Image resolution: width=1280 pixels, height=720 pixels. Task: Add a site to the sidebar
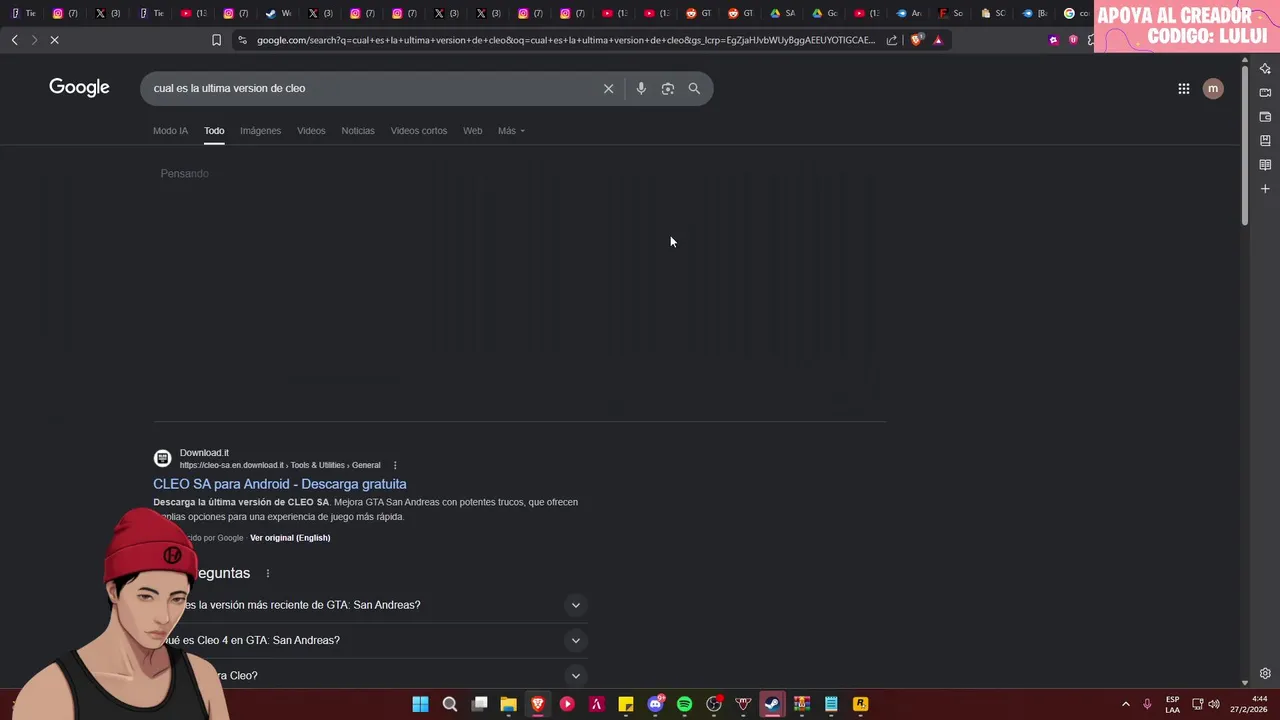pos(1265,189)
